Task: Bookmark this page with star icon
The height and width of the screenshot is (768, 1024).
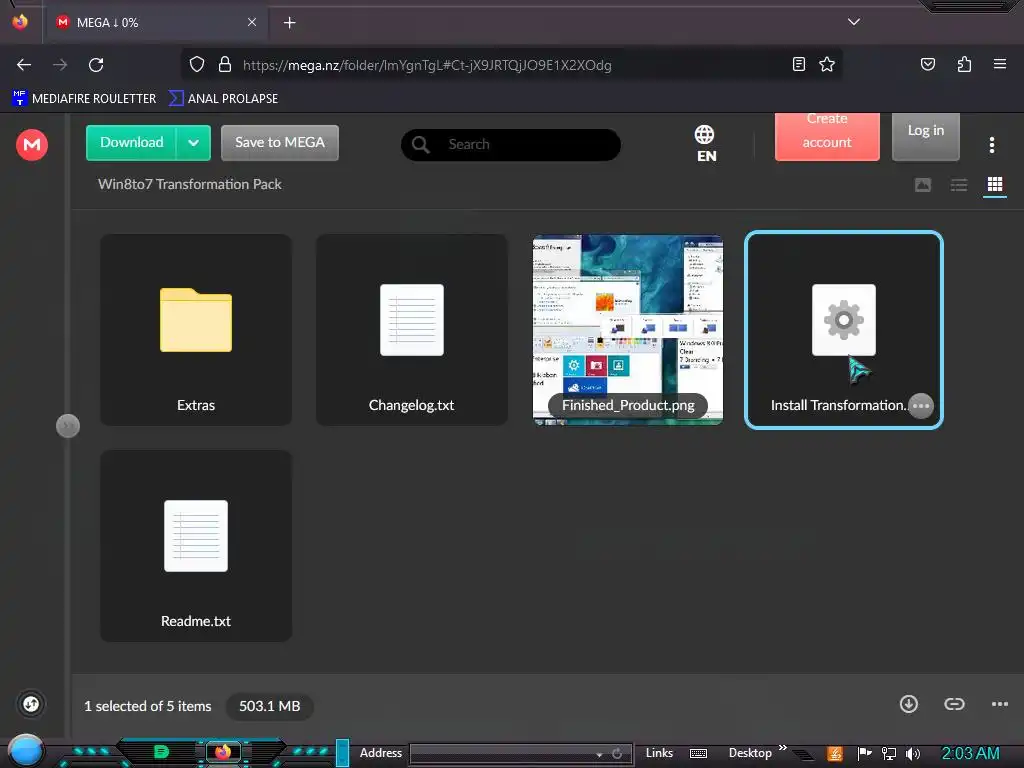Action: click(x=827, y=64)
